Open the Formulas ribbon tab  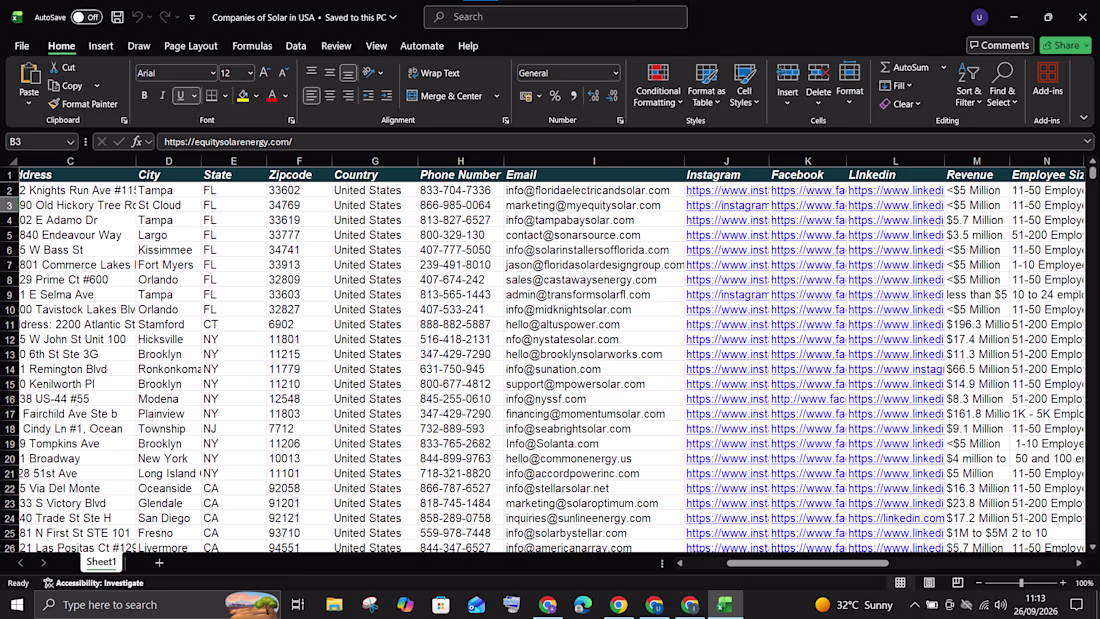252,46
